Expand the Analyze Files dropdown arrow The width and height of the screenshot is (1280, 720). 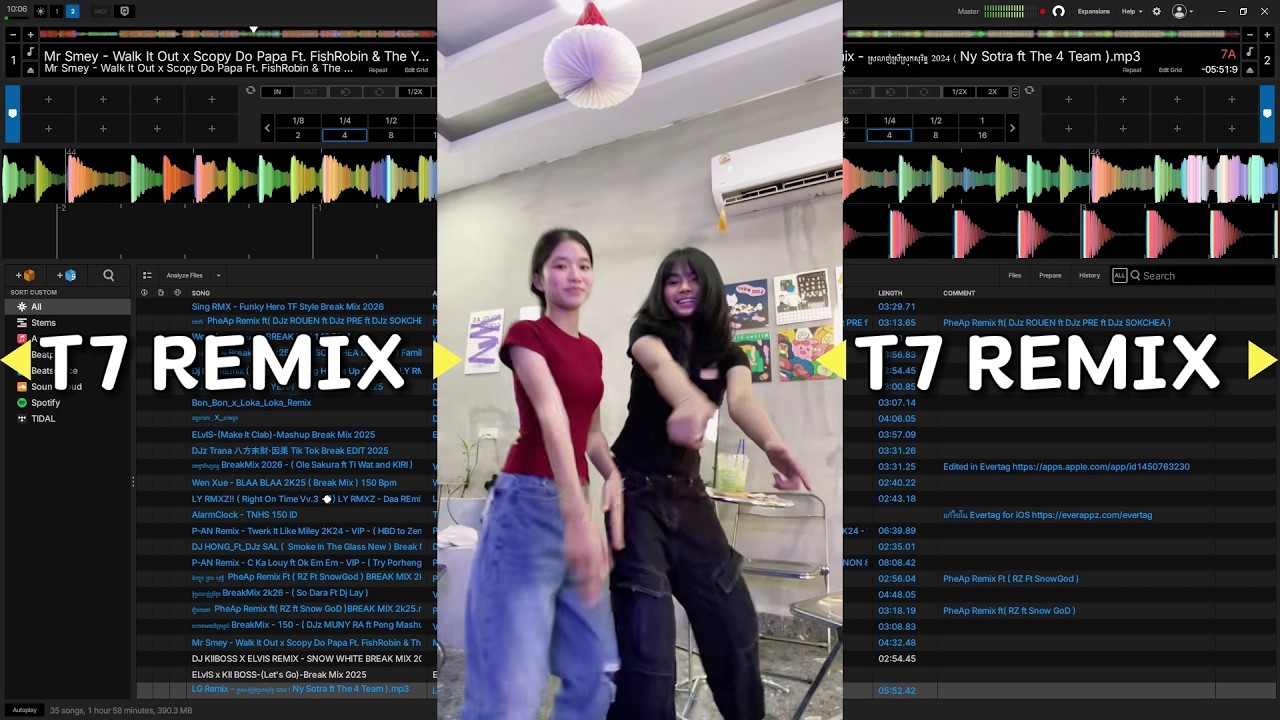218,276
